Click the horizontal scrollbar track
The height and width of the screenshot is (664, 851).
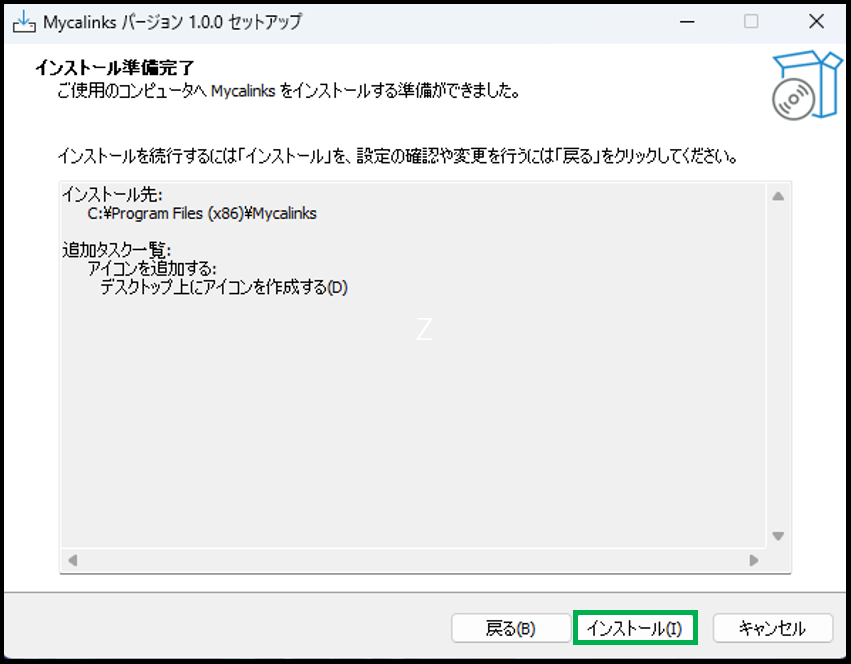410,561
